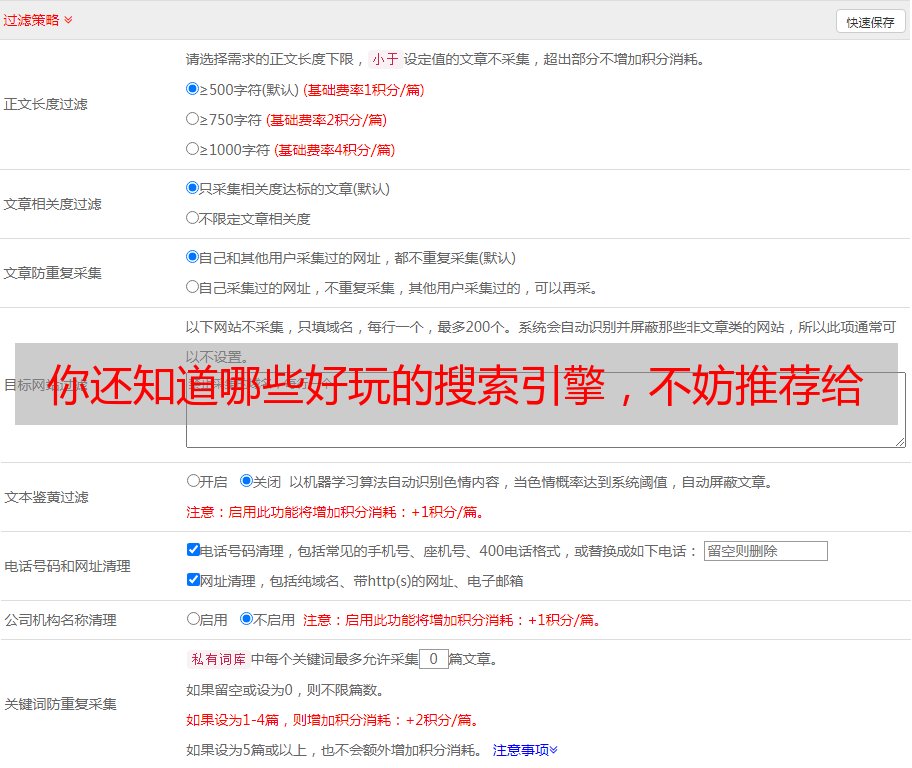
Task: Click the blocked websites text area
Action: (545, 436)
